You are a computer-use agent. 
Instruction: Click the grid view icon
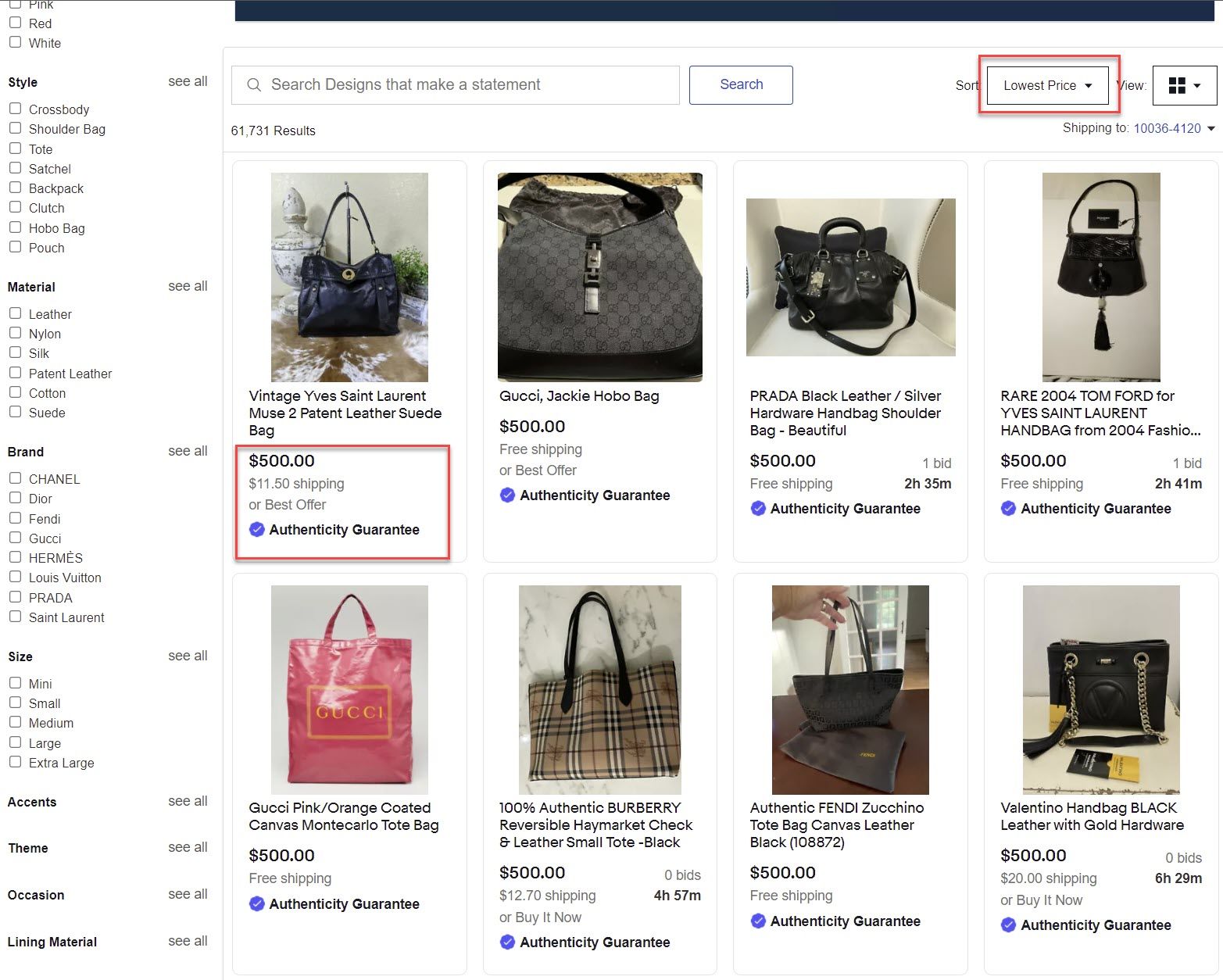pyautogui.click(x=1177, y=85)
